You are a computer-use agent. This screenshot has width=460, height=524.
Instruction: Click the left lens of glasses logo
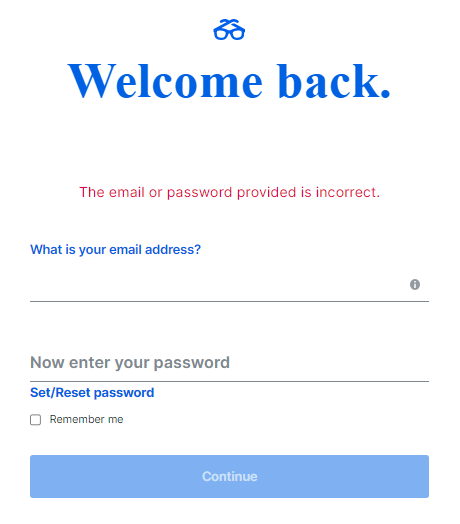(x=221, y=33)
